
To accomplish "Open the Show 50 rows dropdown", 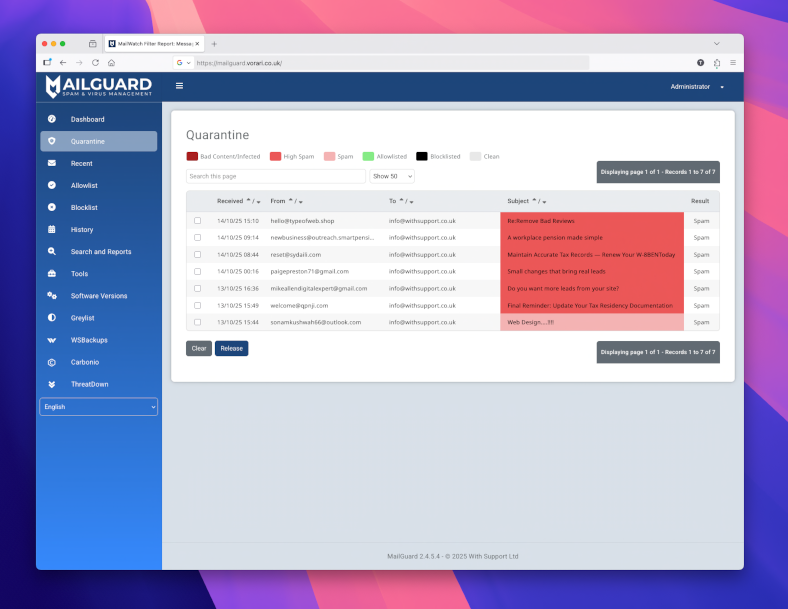I will coord(391,176).
